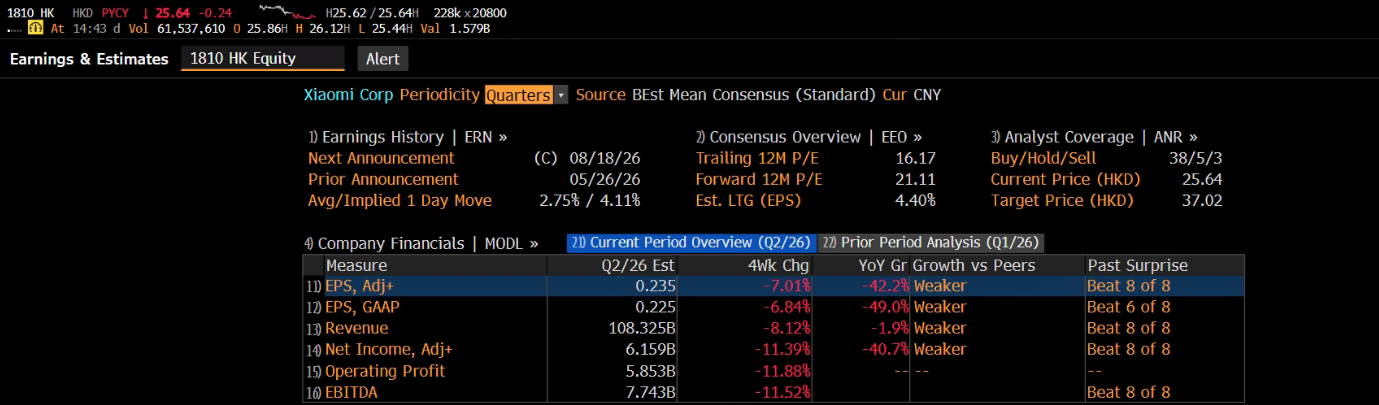Click the Earnings & Estimates screen title
Image resolution: width=1379 pixels, height=405 pixels.
point(89,59)
